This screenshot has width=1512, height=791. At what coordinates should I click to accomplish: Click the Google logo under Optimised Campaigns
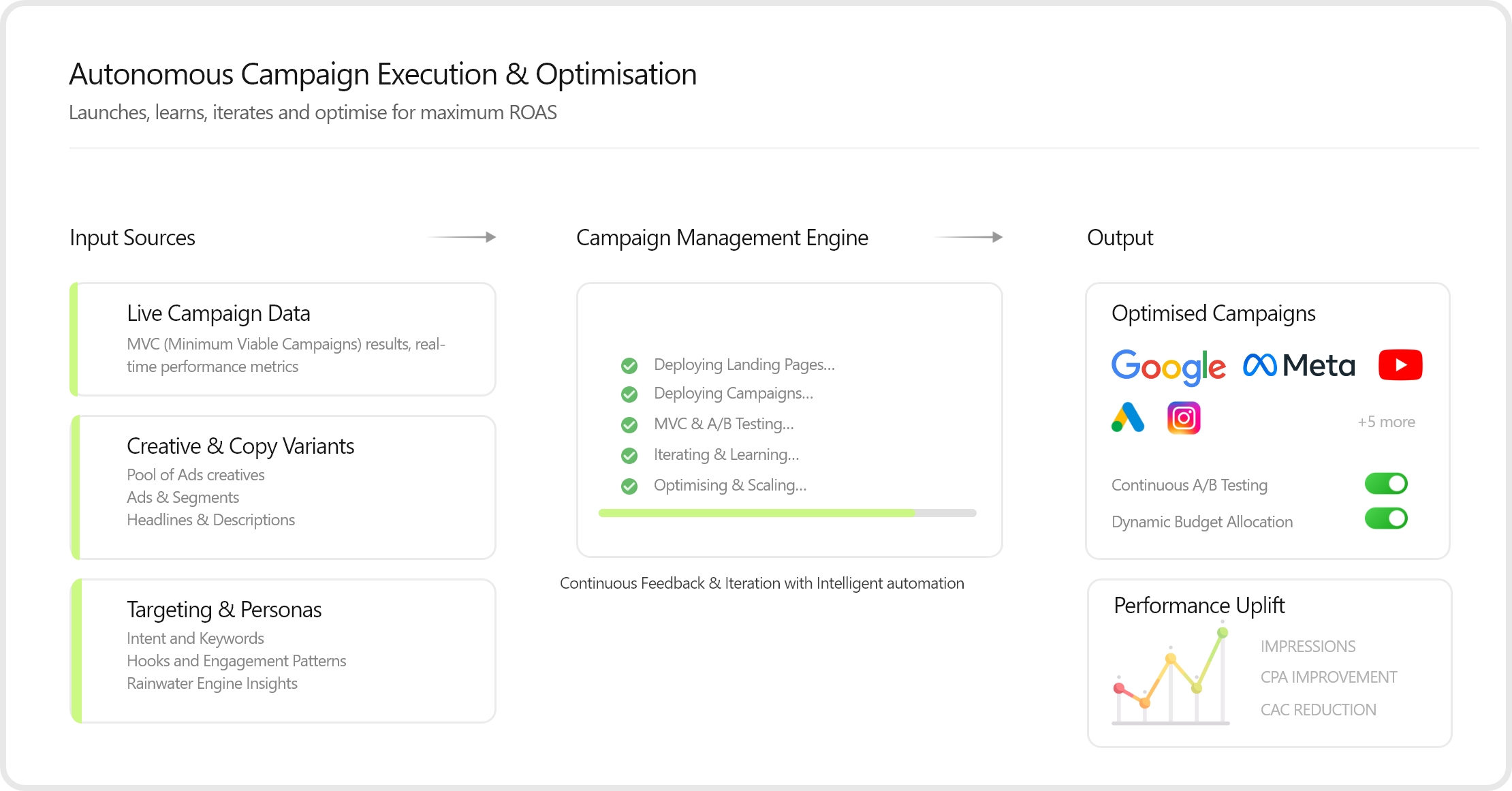click(1168, 366)
